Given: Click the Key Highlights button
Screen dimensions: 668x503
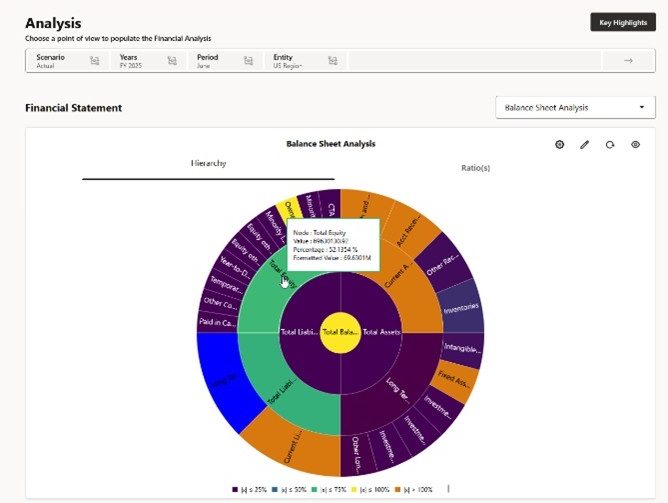Looking at the screenshot, I should [623, 23].
